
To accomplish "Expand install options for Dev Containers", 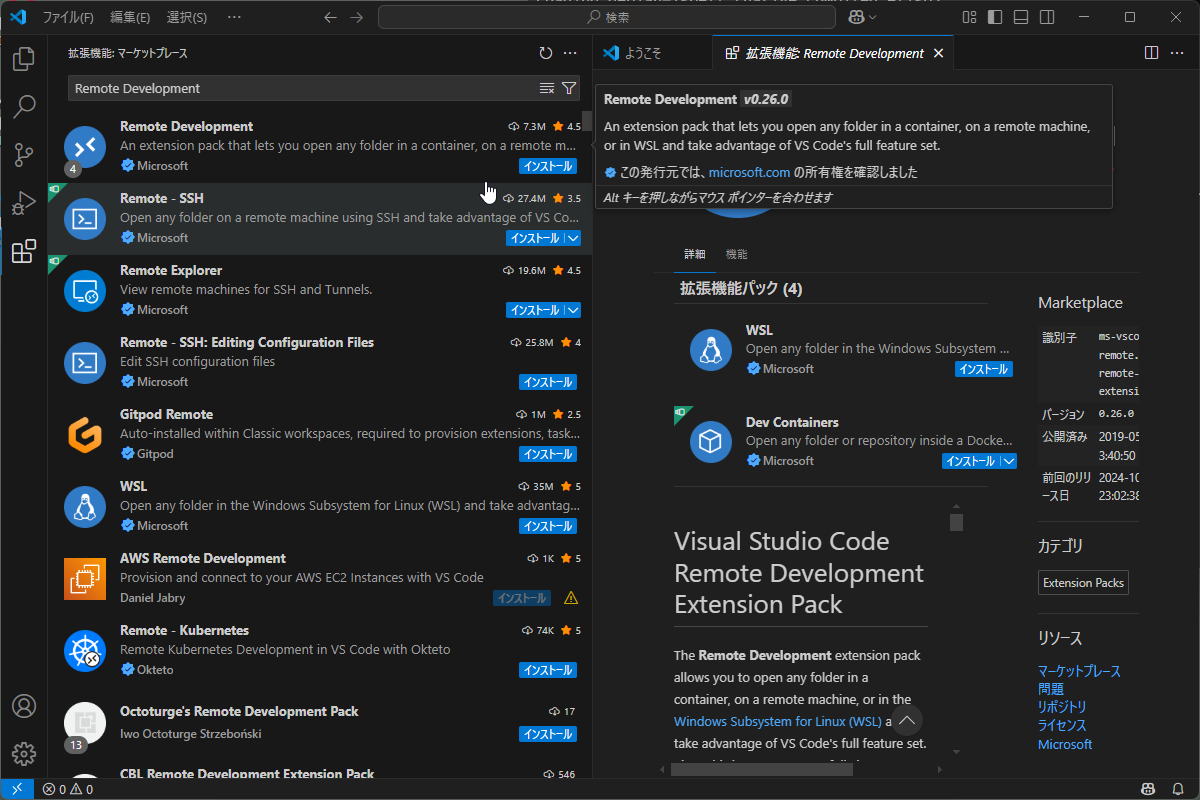I will [x=1008, y=461].
